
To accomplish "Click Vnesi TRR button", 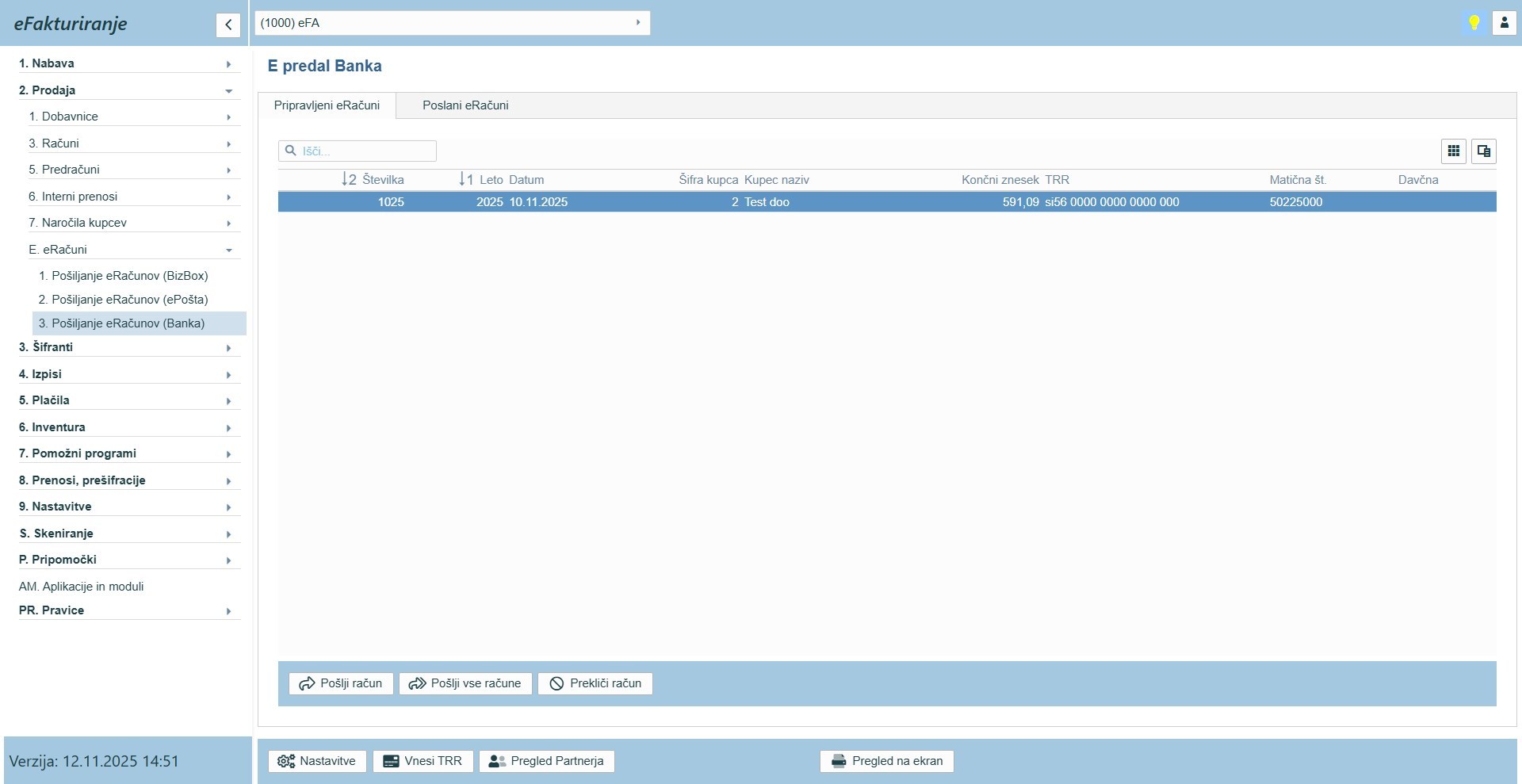I will (x=423, y=761).
